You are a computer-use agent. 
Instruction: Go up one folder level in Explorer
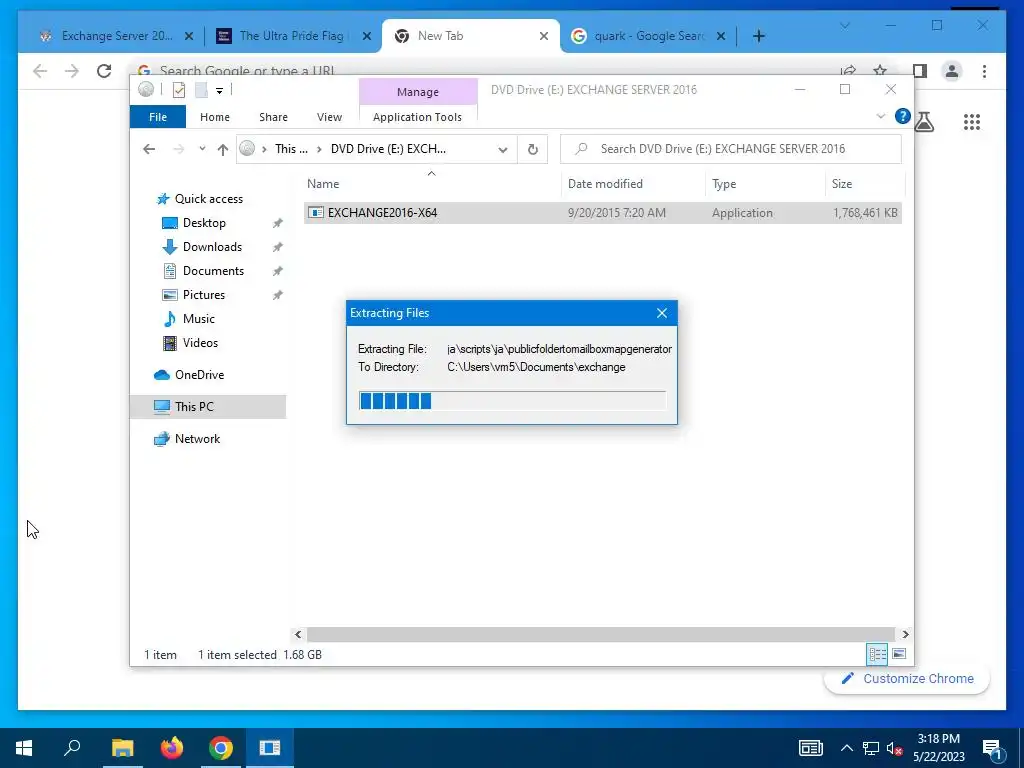[223, 150]
